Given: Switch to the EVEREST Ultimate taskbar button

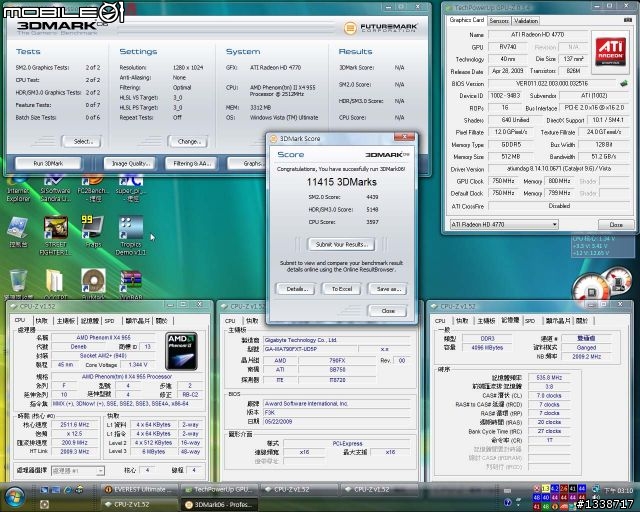Looking at the screenshot, I should pyautogui.click(x=139, y=489).
